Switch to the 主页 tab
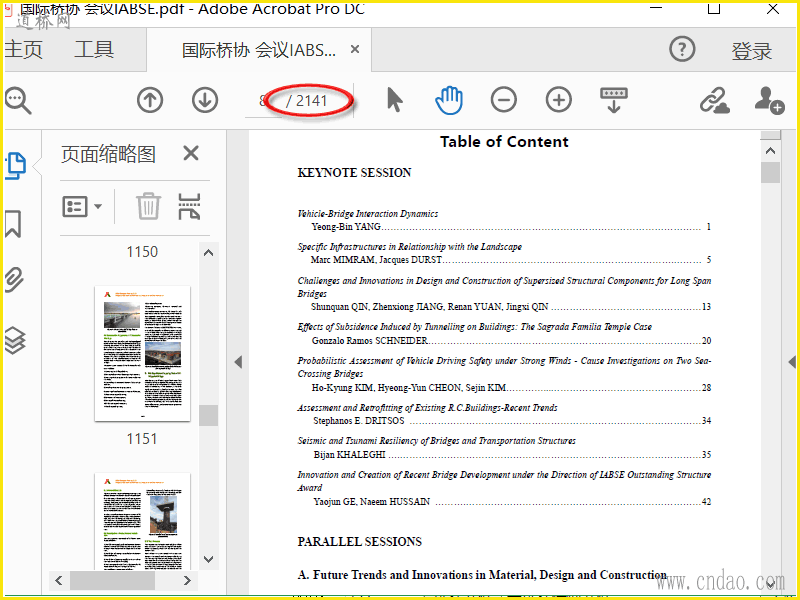The width and height of the screenshot is (800, 600). 23,50
